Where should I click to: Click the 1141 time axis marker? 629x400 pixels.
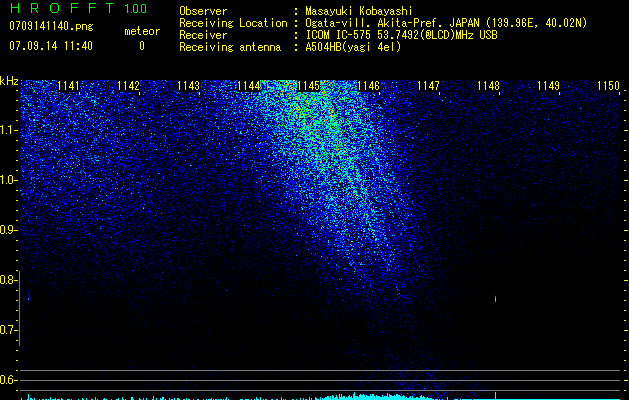pos(69,86)
